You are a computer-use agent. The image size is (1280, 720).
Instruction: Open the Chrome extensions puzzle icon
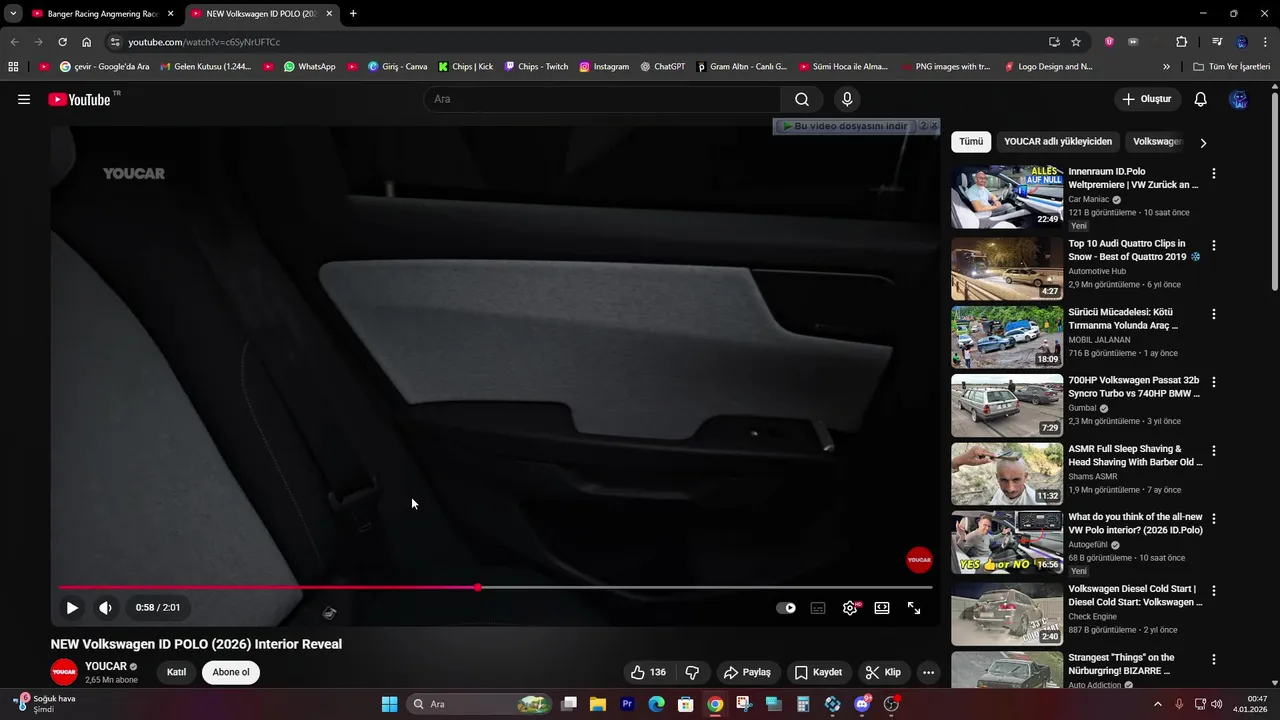pyautogui.click(x=1181, y=42)
